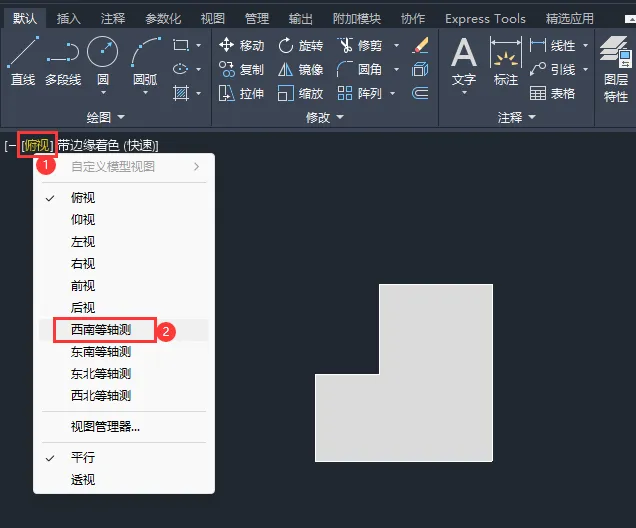The width and height of the screenshot is (636, 528).
Task: Switch to the Express Tools tab
Action: (485, 19)
